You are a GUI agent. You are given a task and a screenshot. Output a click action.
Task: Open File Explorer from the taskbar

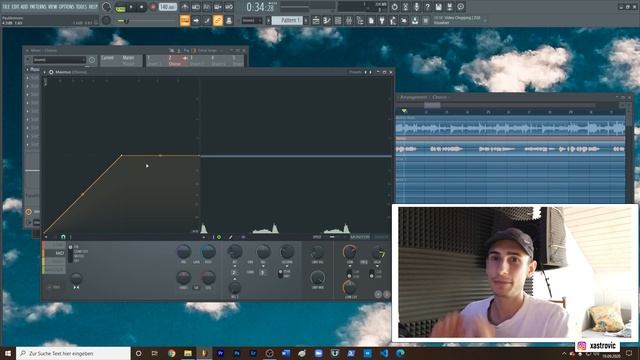pyautogui.click(x=188, y=353)
